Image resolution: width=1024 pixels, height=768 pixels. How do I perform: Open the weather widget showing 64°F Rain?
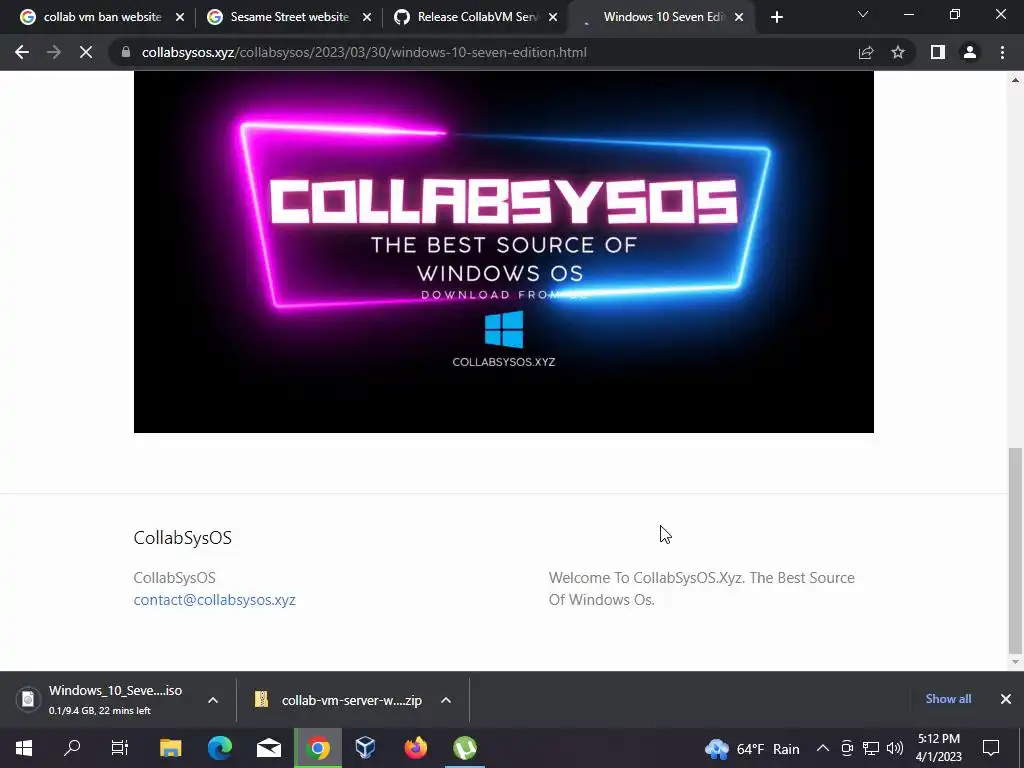click(x=752, y=748)
